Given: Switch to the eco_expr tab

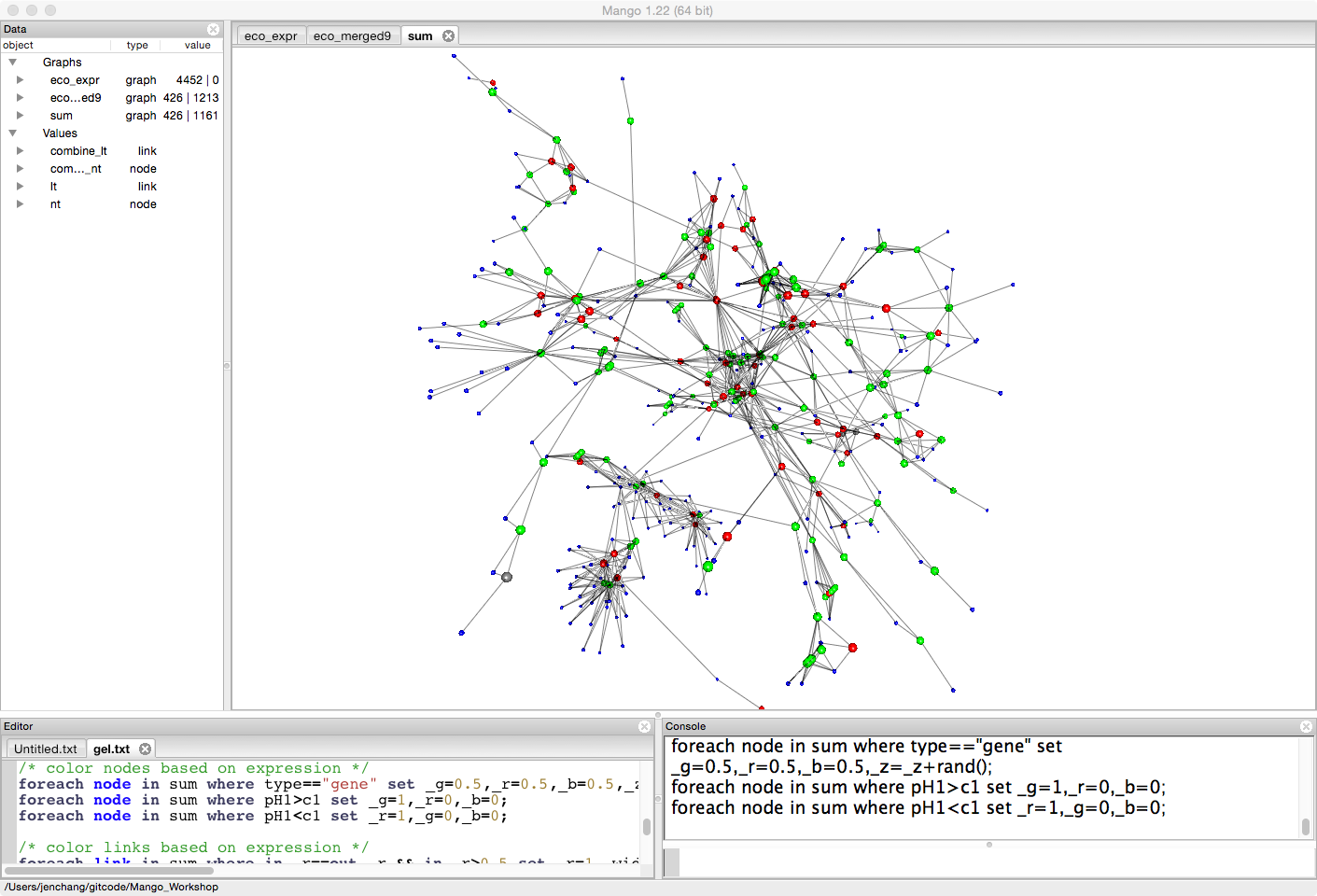Looking at the screenshot, I should [271, 36].
